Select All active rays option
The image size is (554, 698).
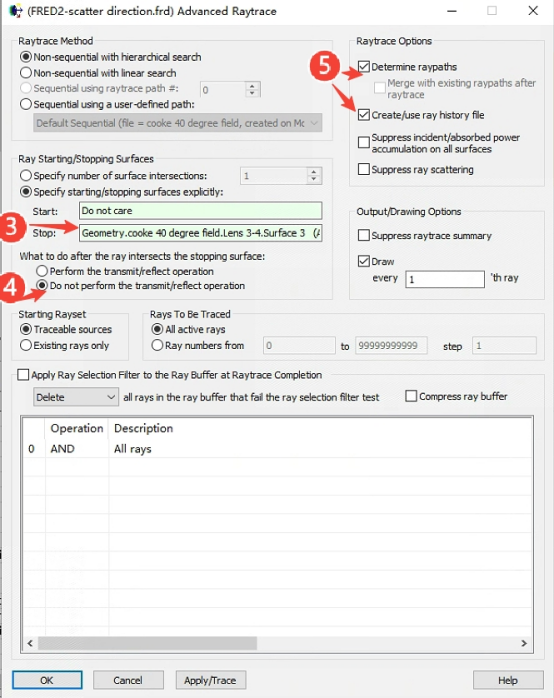pyautogui.click(x=157, y=329)
